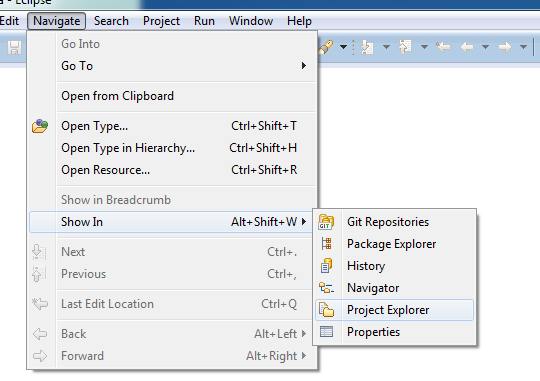Choose History in Show In submenu
This screenshot has width=540, height=381.
click(x=394, y=266)
